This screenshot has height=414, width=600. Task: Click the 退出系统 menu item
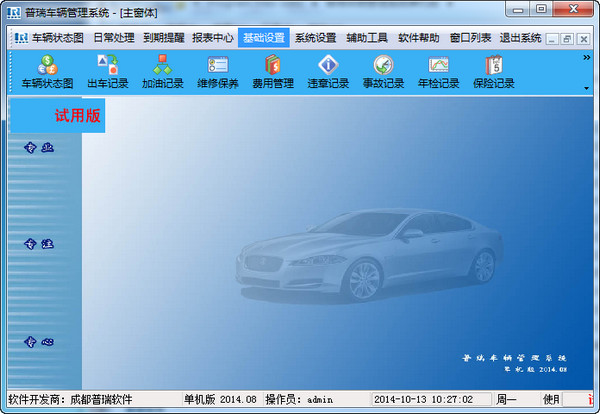[x=520, y=38]
